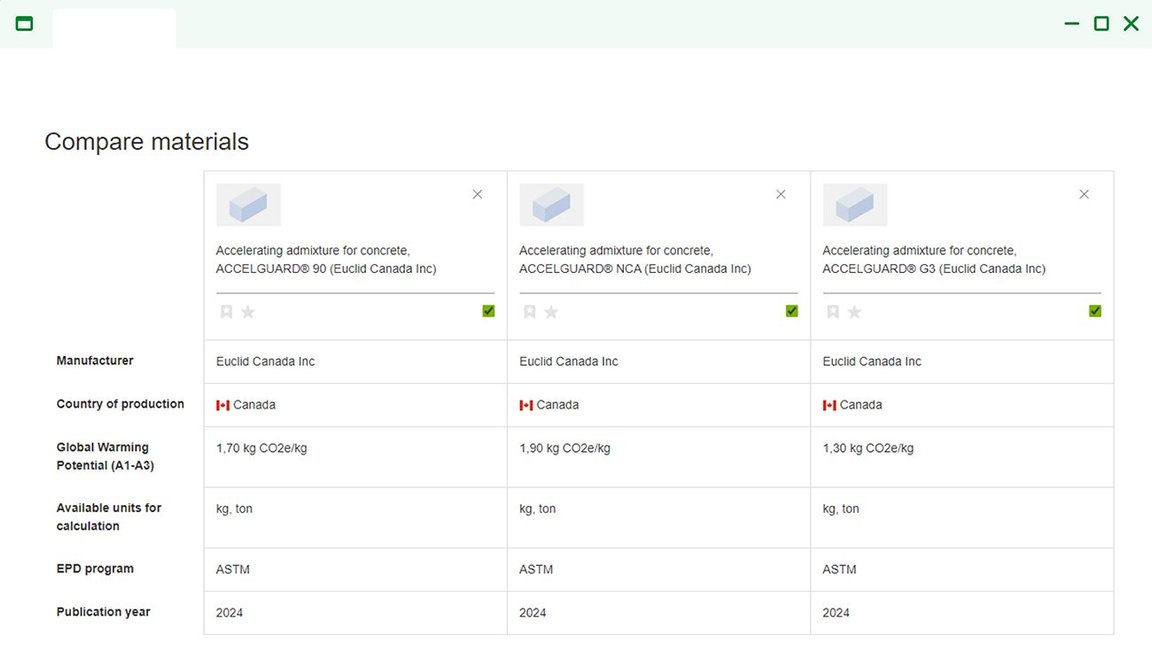Screen dimensions: 1152x668
Task: Minimize the application window
Action: click(1072, 24)
